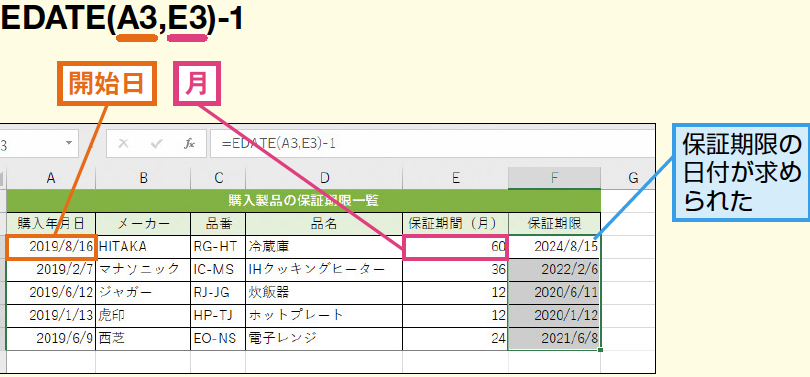Image resolution: width=810 pixels, height=377 pixels.
Task: Select column F header
Action: (554, 178)
